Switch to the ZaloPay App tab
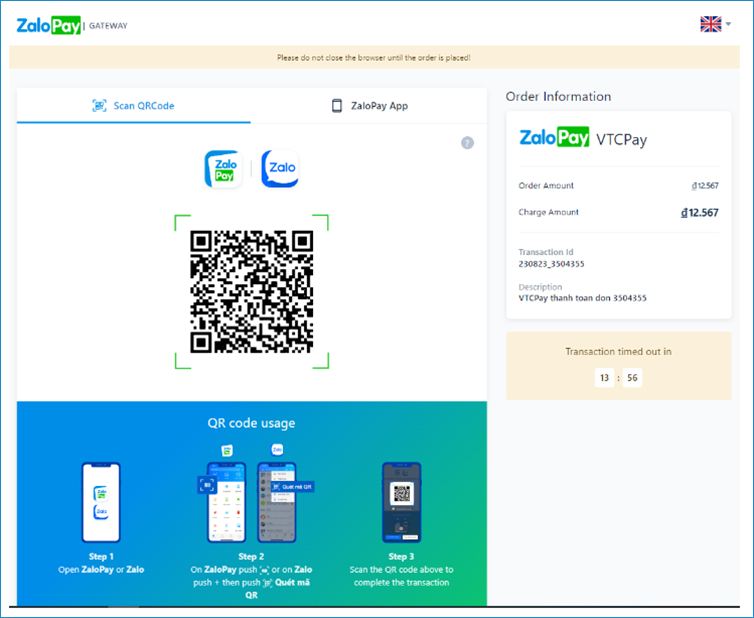Viewport: 754px width, 618px height. pyautogui.click(x=369, y=106)
